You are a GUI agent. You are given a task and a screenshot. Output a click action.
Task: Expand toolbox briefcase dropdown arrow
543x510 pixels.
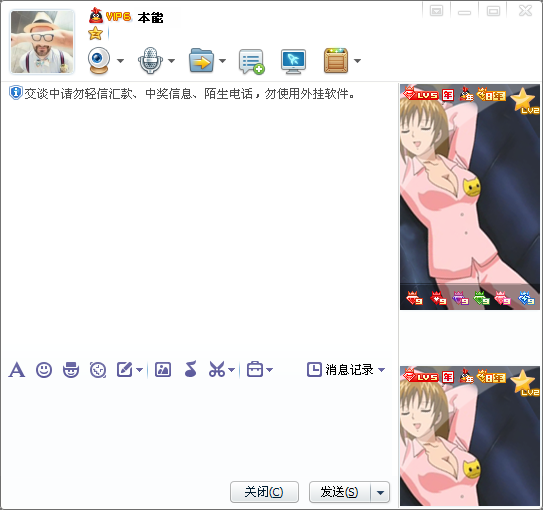269,370
